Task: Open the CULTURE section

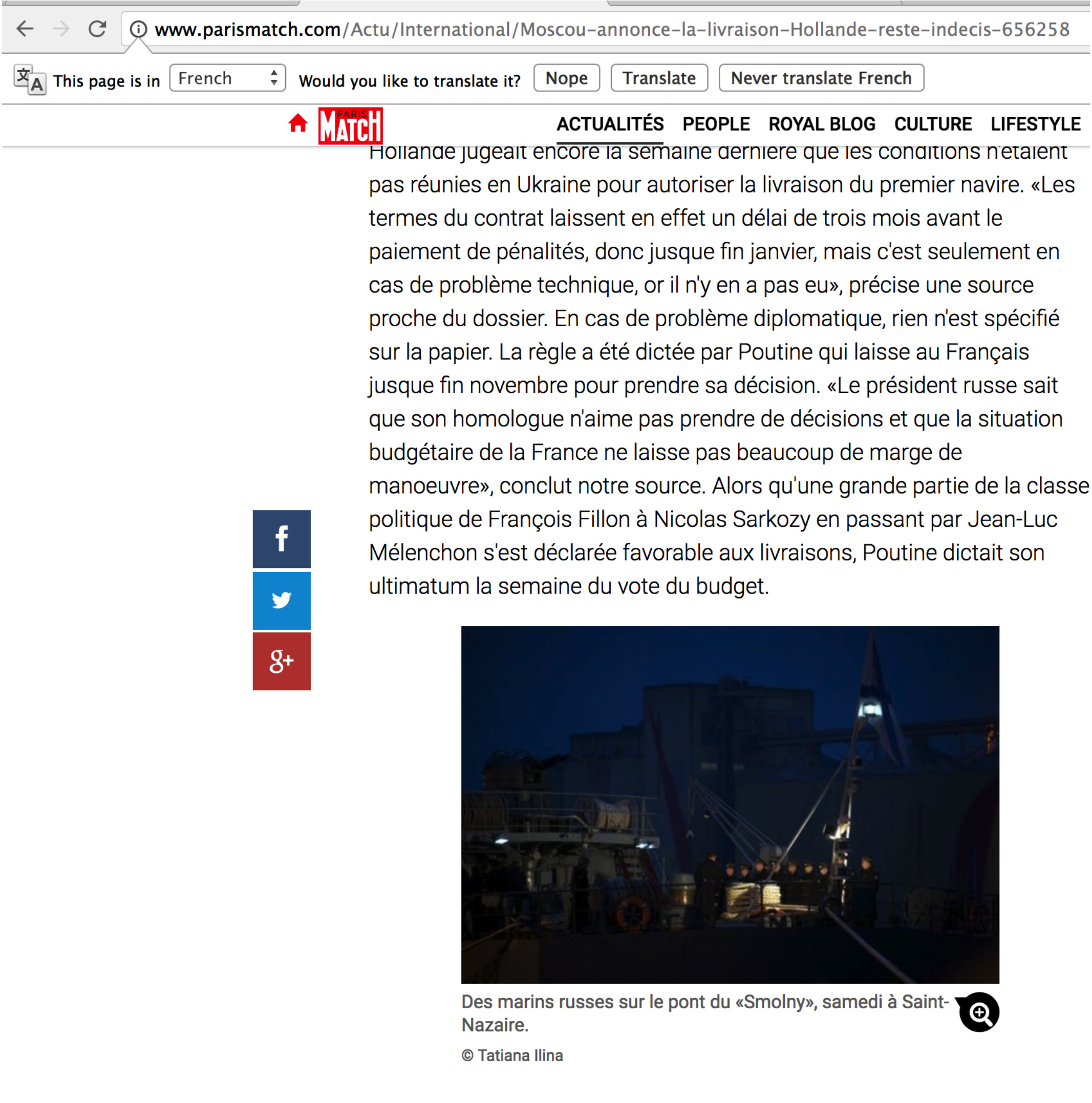Action: (933, 124)
